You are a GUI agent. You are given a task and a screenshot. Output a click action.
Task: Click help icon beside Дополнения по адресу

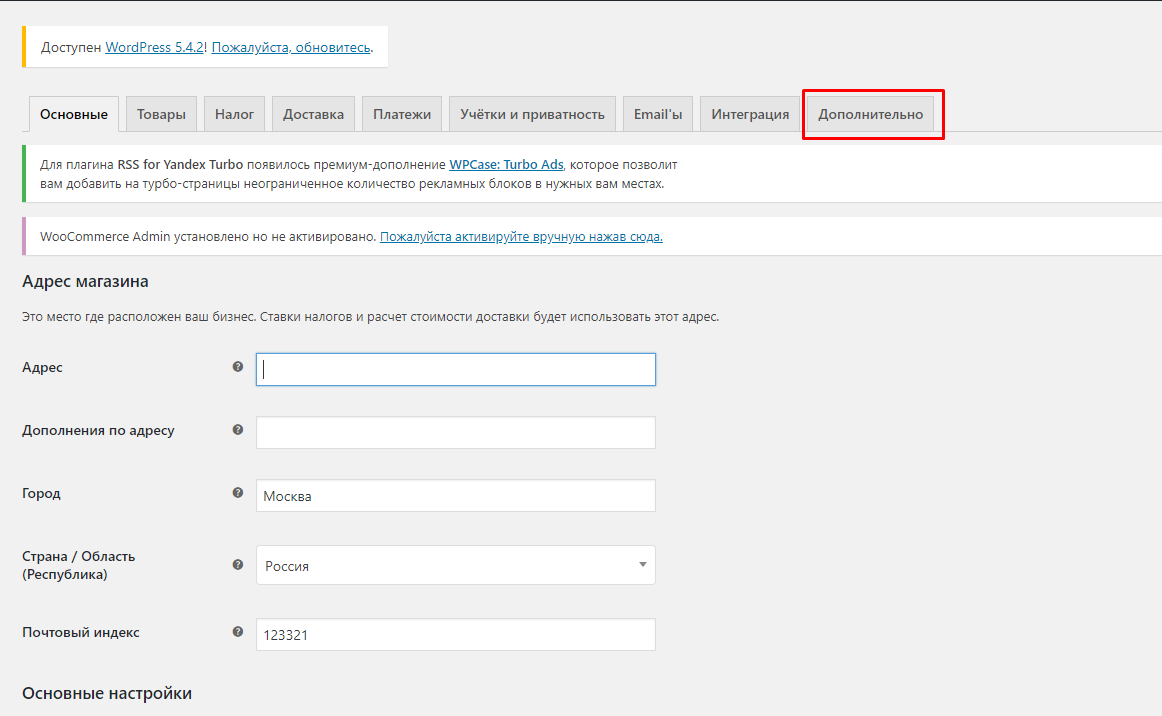click(x=238, y=430)
